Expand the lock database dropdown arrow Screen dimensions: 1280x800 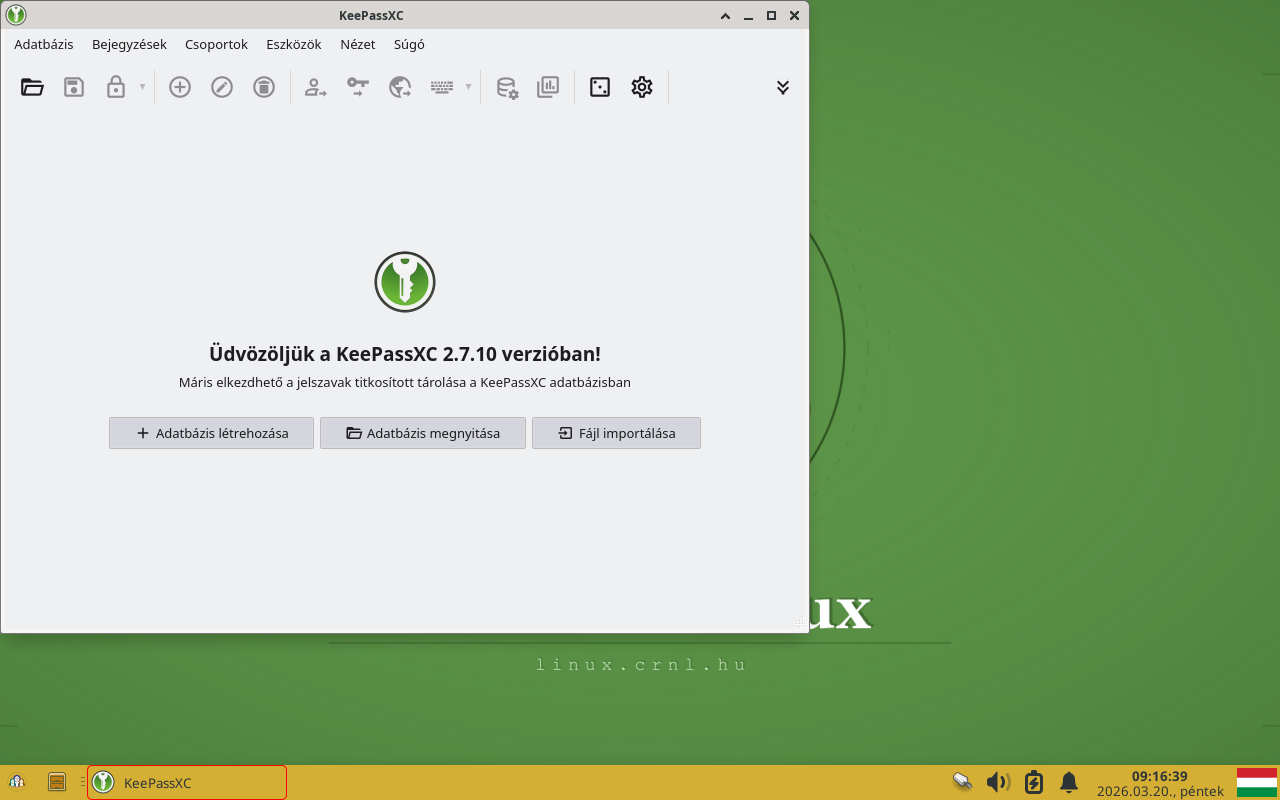142,87
